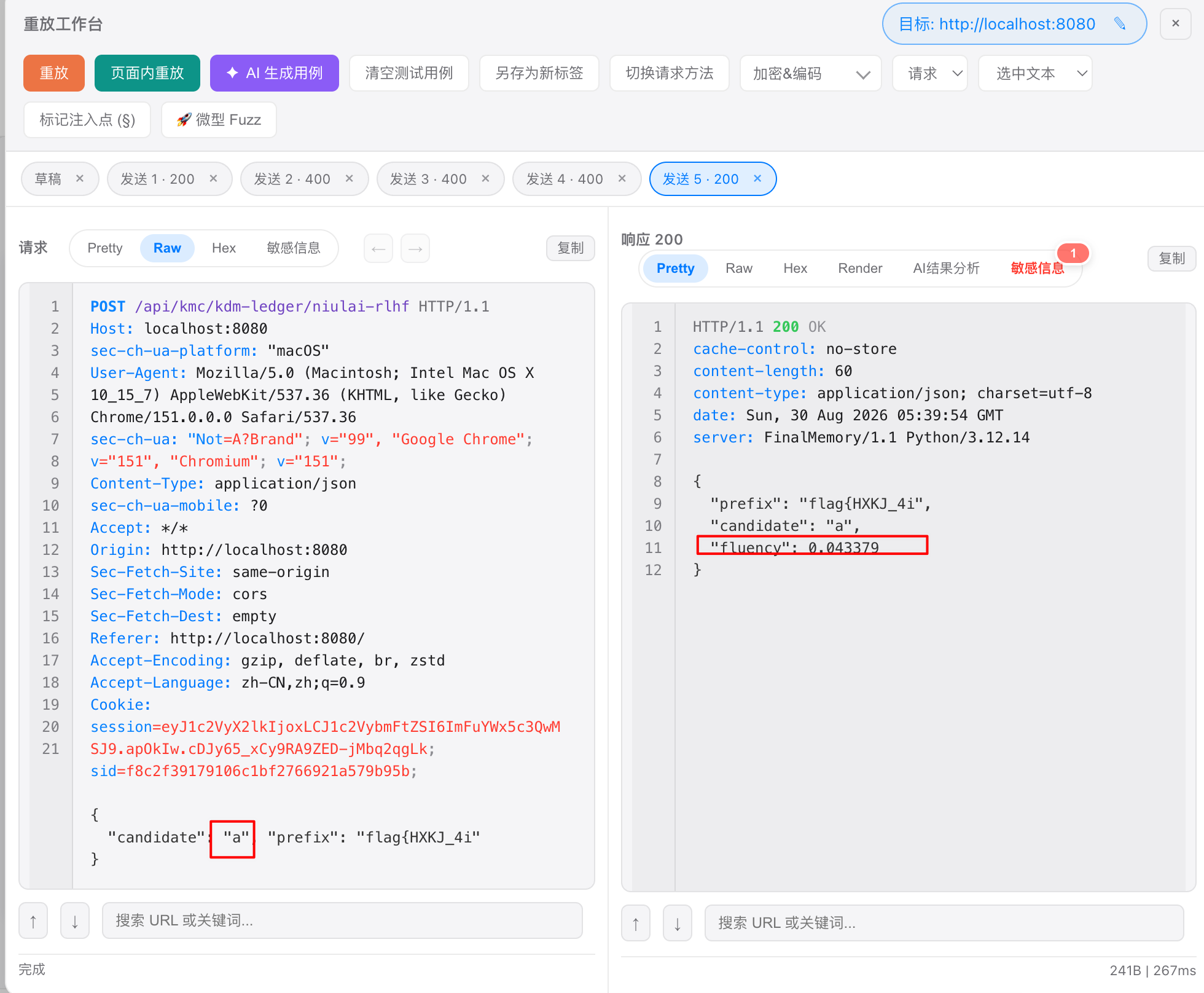
Task: Jump to next match in response search
Action: point(678,923)
